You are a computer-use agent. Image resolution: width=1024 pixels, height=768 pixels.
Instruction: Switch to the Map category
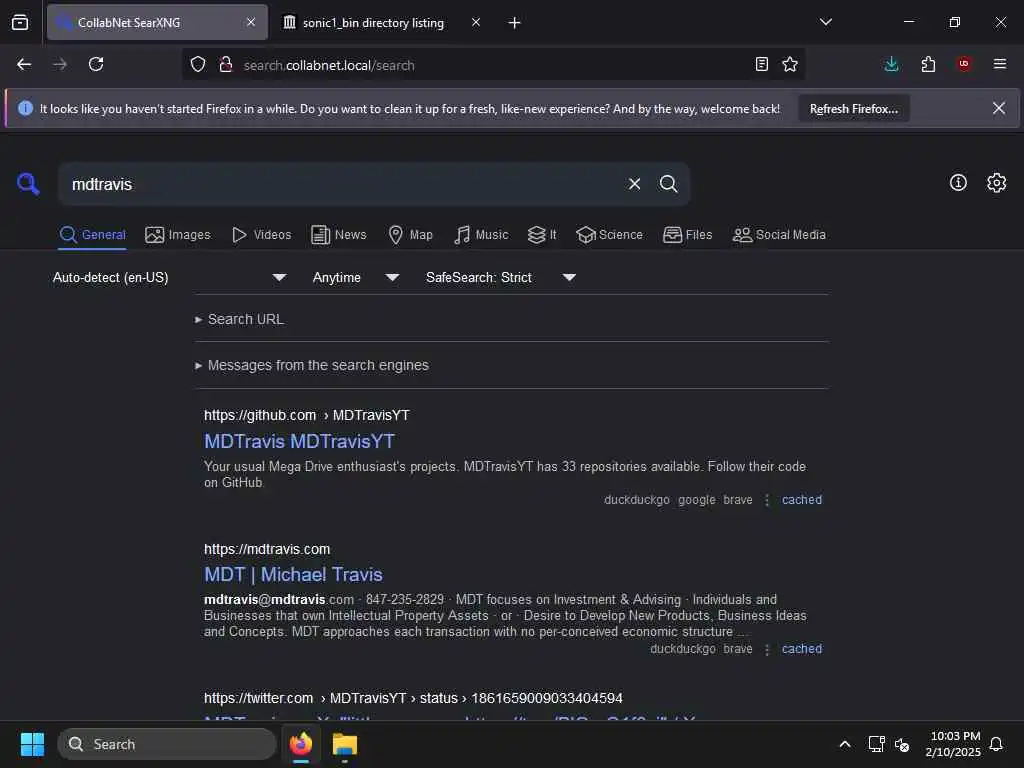(410, 235)
